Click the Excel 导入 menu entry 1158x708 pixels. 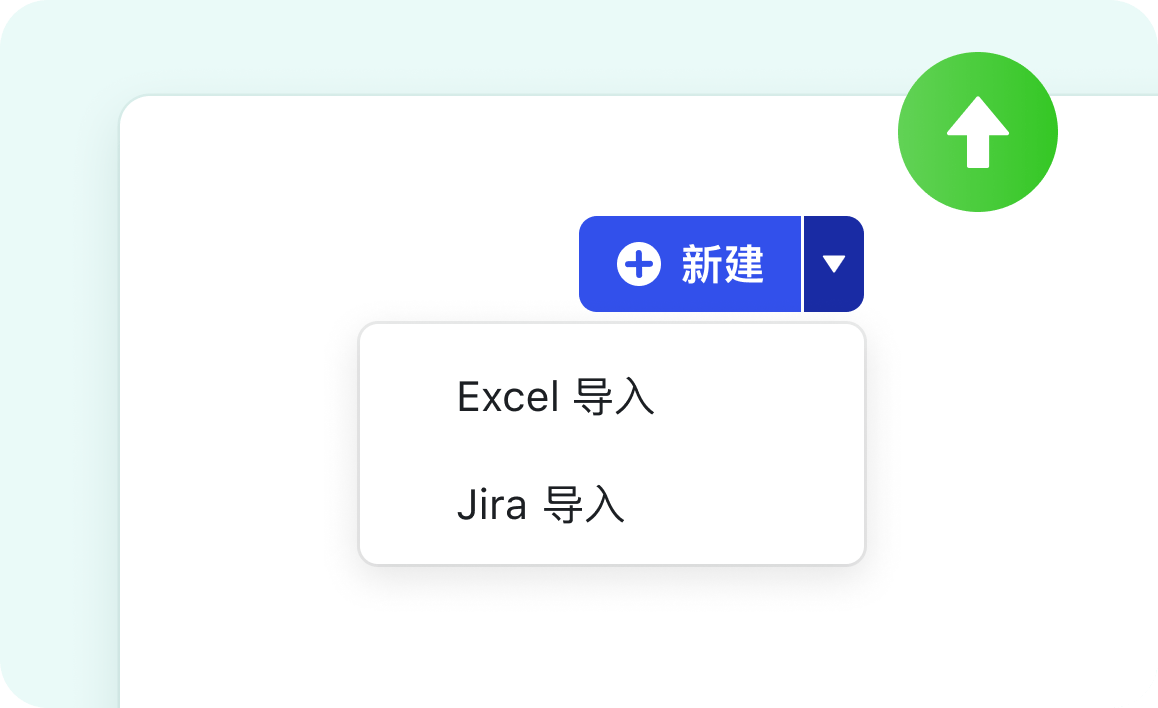tap(556, 398)
